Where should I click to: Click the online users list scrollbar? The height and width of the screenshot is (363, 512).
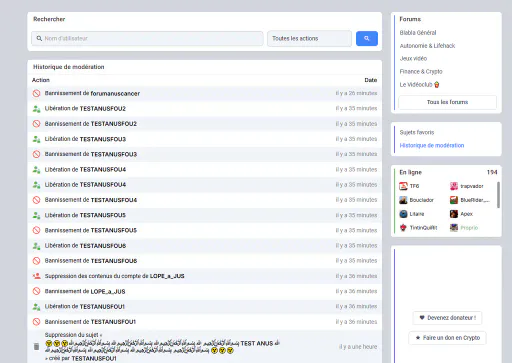coord(498,195)
